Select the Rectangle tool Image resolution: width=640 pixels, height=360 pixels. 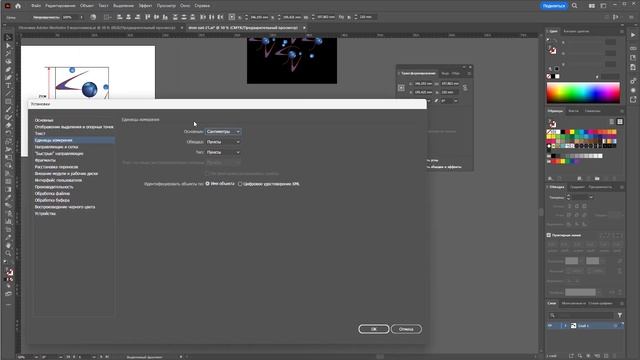8,101
